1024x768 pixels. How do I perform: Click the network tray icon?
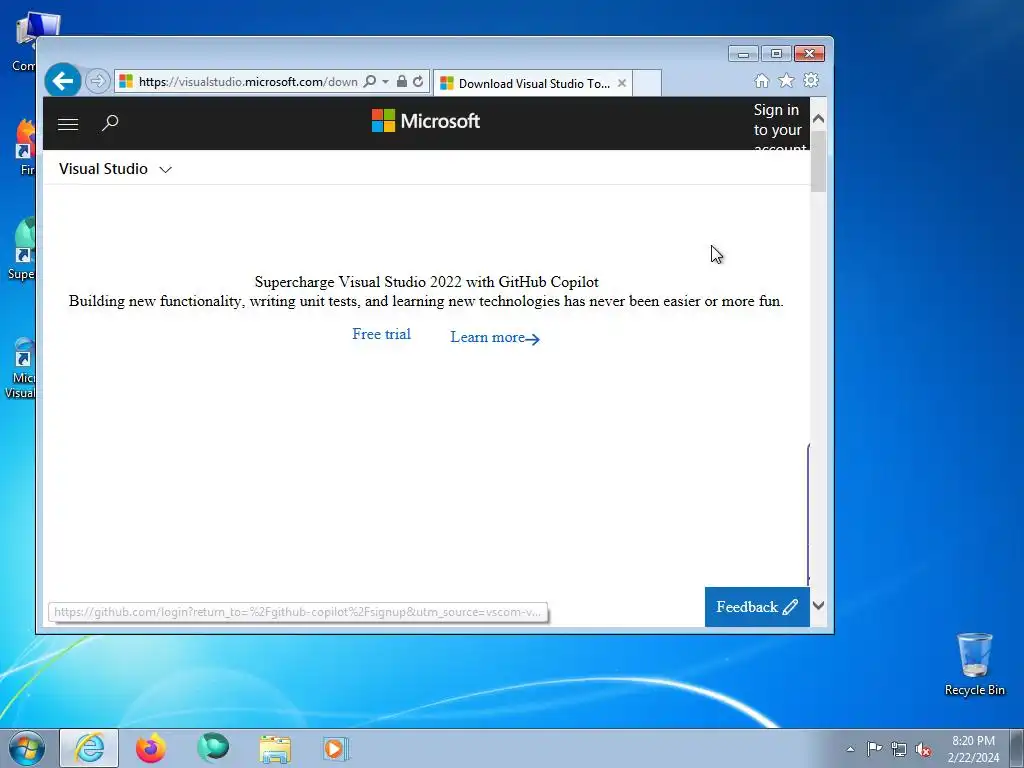pos(899,749)
